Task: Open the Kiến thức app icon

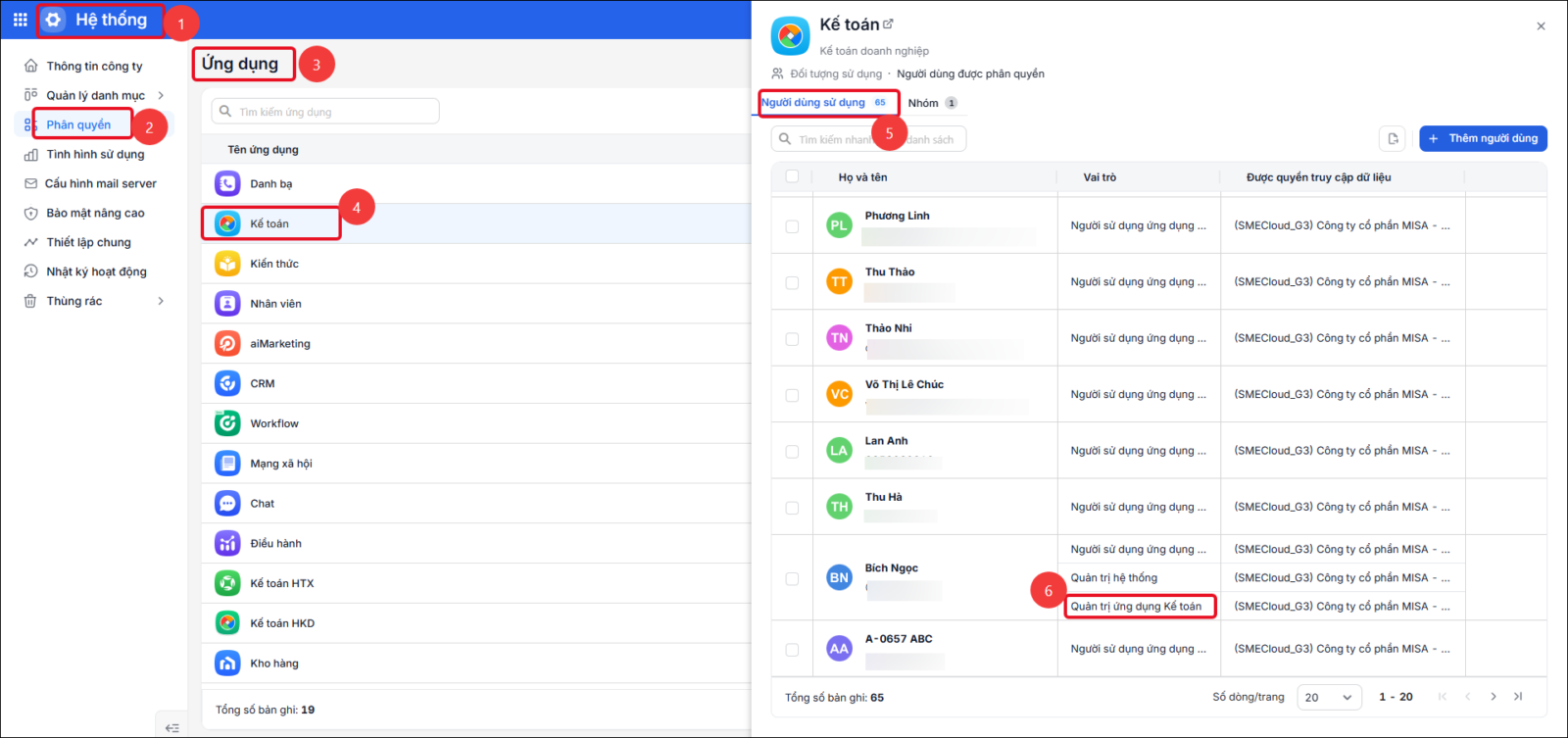Action: tap(227, 264)
